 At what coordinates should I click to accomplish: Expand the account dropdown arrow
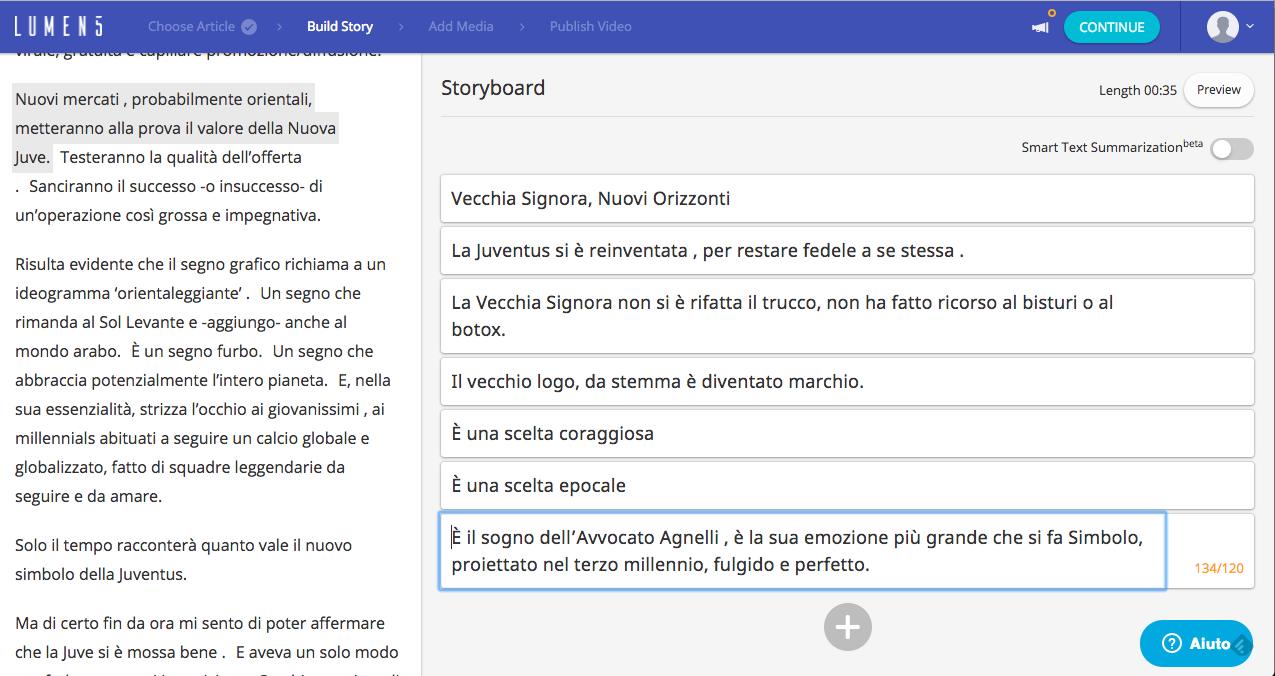point(1250,27)
